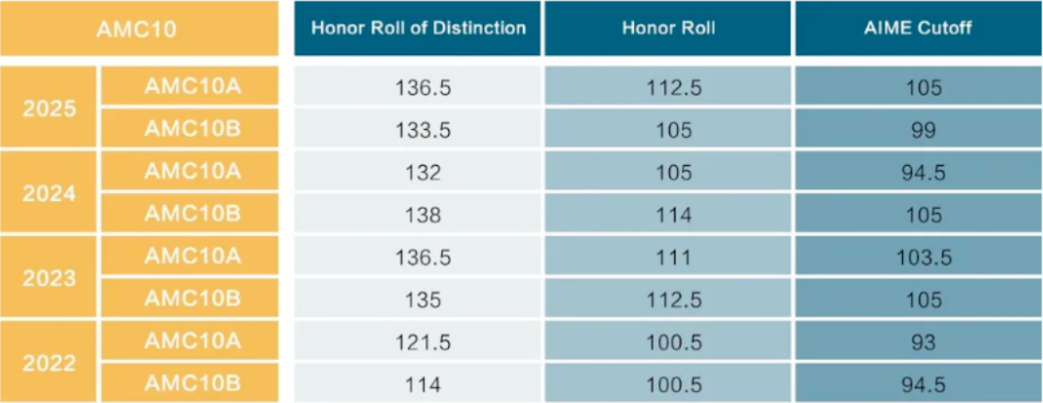Click the 2025 year cell
The height and width of the screenshot is (403, 1043).
point(49,108)
